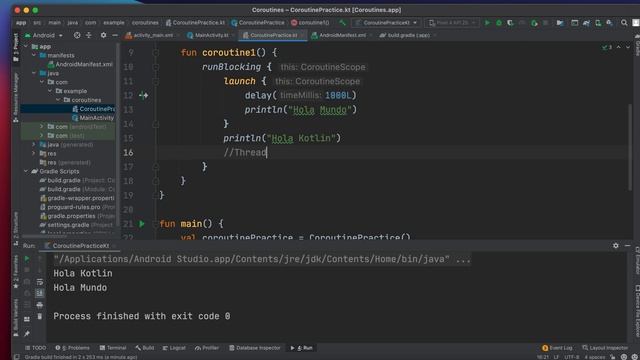The image size is (640, 360).
Task: Click inspection checkmark indicator in editor corner
Action: (607, 47)
